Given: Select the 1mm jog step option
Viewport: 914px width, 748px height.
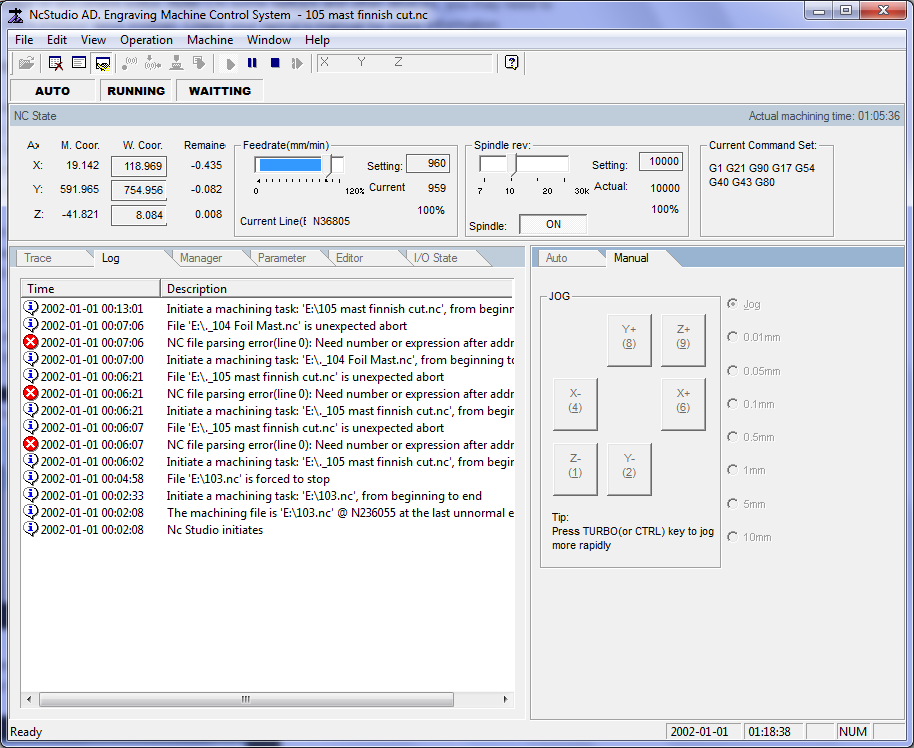Looking at the screenshot, I should tap(734, 470).
